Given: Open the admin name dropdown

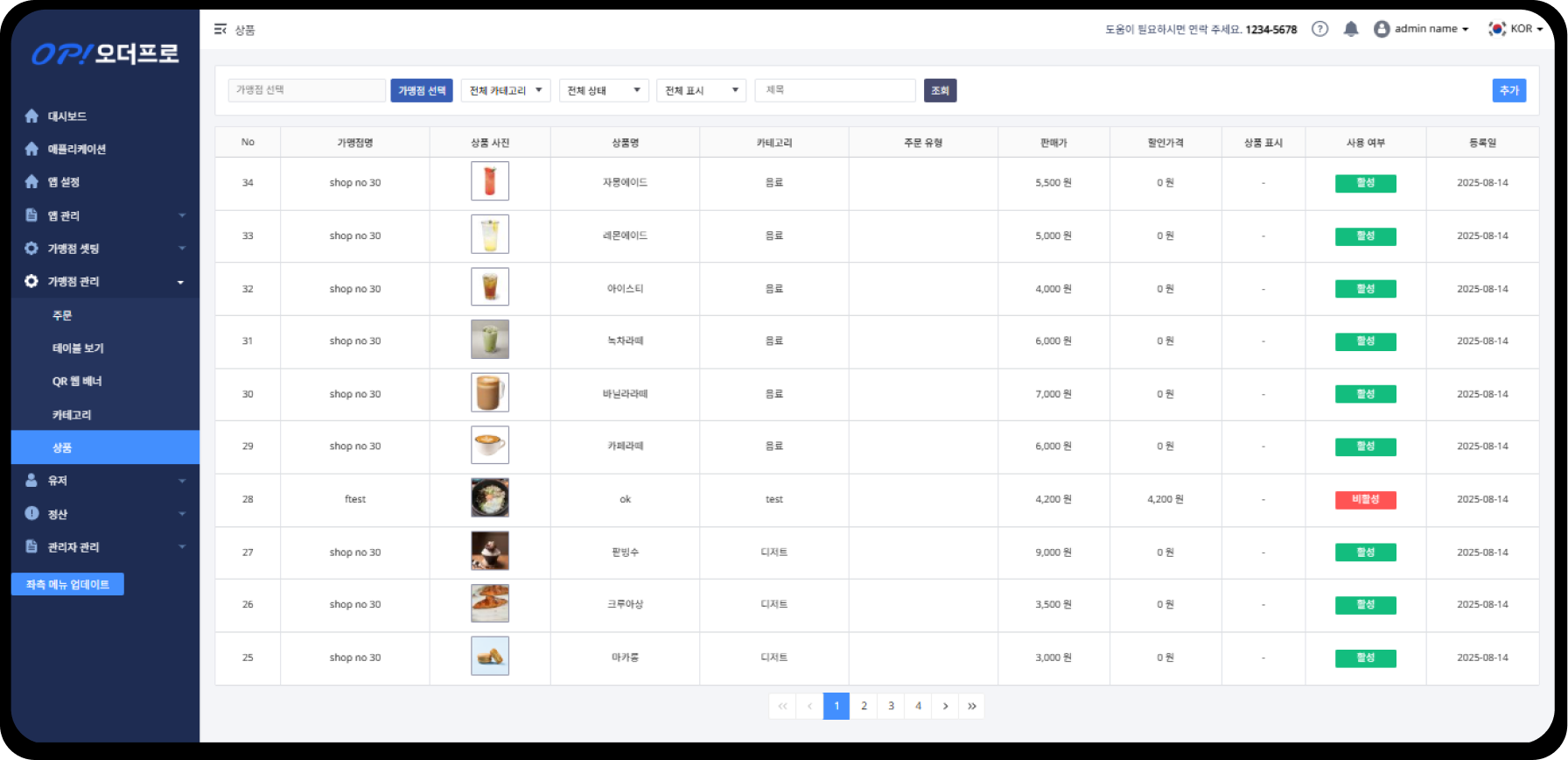Looking at the screenshot, I should [x=1431, y=29].
